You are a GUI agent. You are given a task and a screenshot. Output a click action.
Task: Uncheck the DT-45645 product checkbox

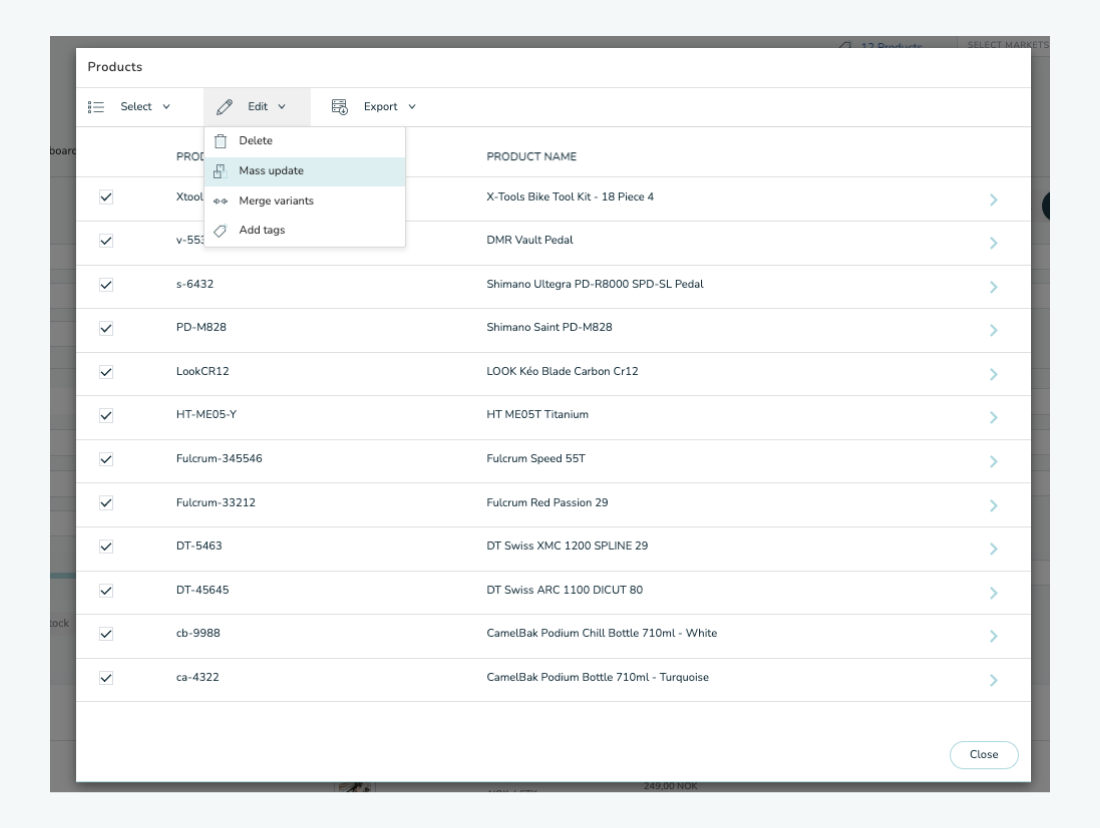[106, 591]
